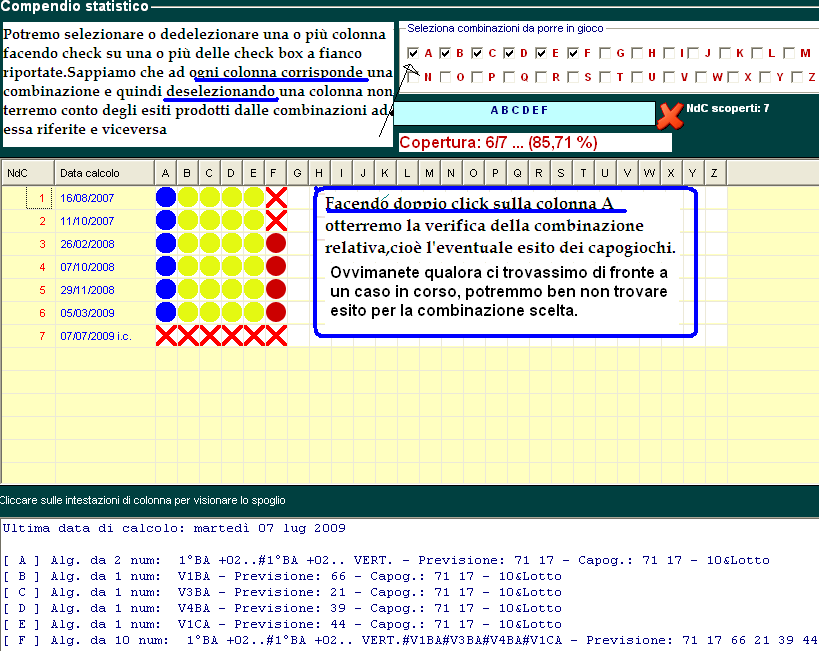Click red X in row 16/08/2007 column F

[276, 197]
